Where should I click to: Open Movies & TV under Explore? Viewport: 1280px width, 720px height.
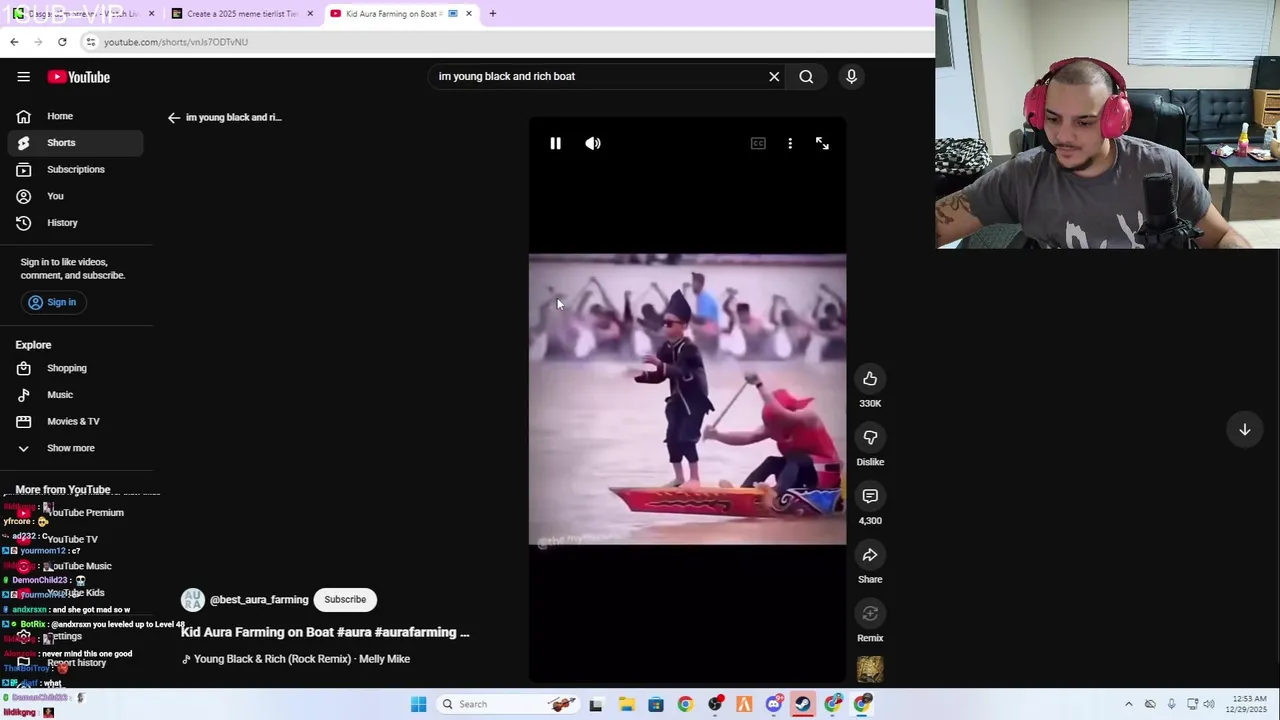pyautogui.click(x=75, y=421)
